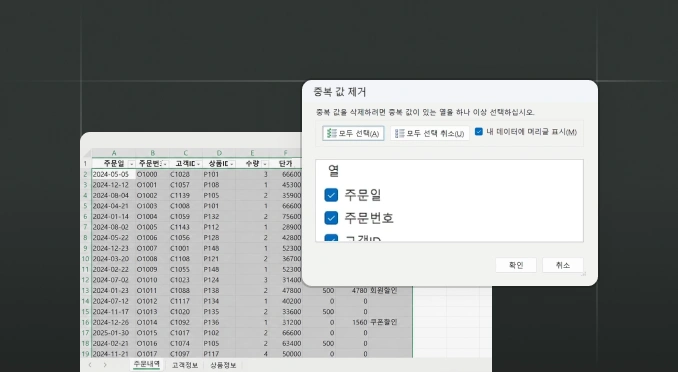Select row 19 header
Screen dimensions: 678x372
point(86,354)
